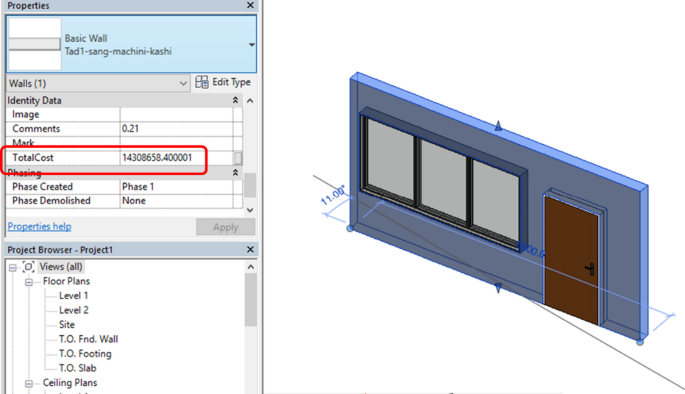Click the 11.00° angle dimension text
The image size is (685, 394).
click(333, 195)
